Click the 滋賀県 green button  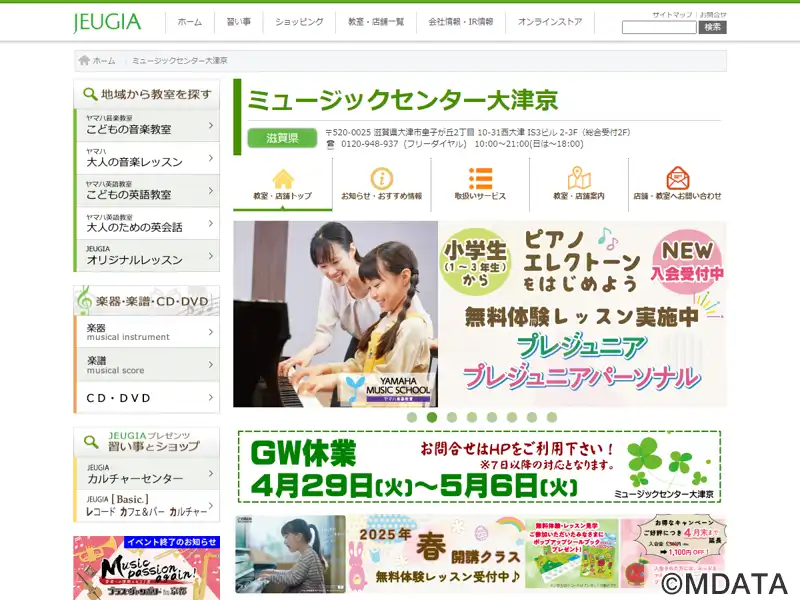(282, 138)
